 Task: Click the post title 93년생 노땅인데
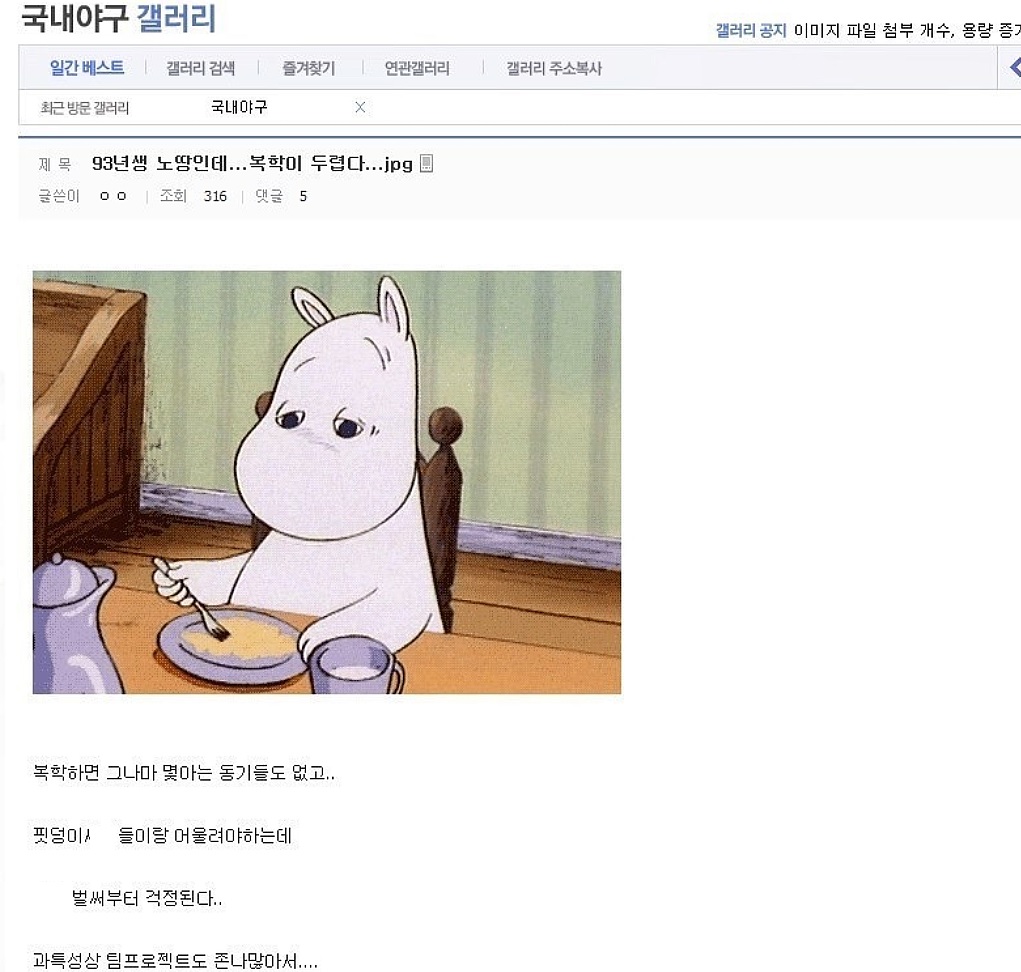click(252, 163)
